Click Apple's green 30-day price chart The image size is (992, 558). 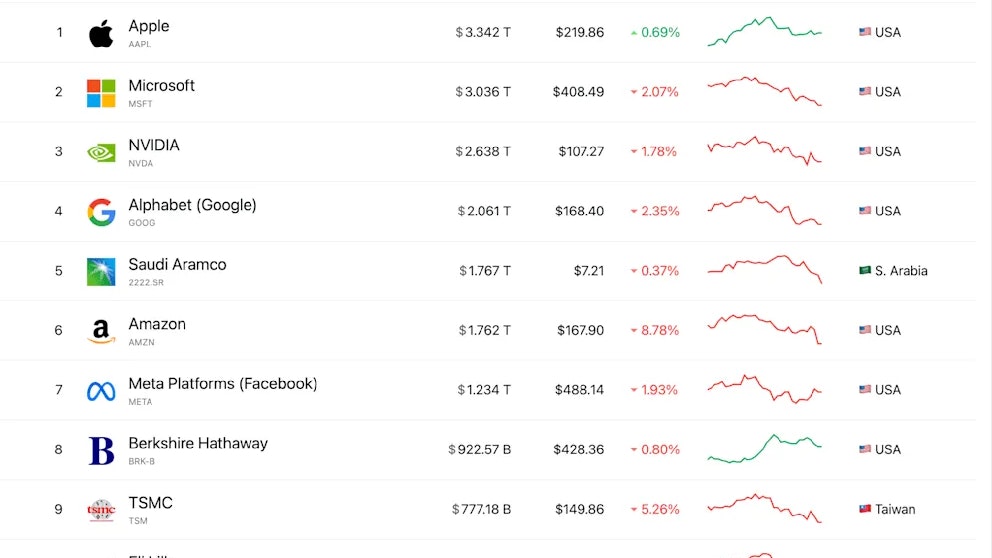[x=764, y=32]
